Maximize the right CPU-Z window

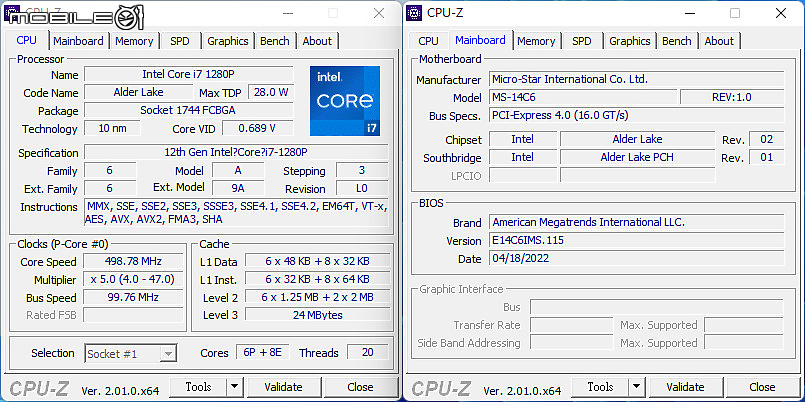(735, 13)
